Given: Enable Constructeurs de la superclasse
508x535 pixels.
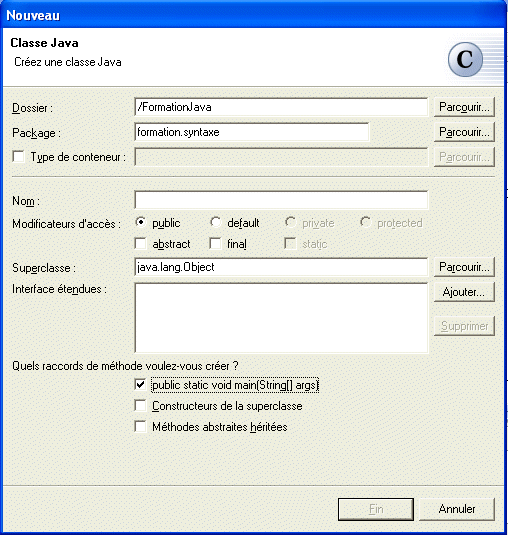Looking at the screenshot, I should (141, 406).
